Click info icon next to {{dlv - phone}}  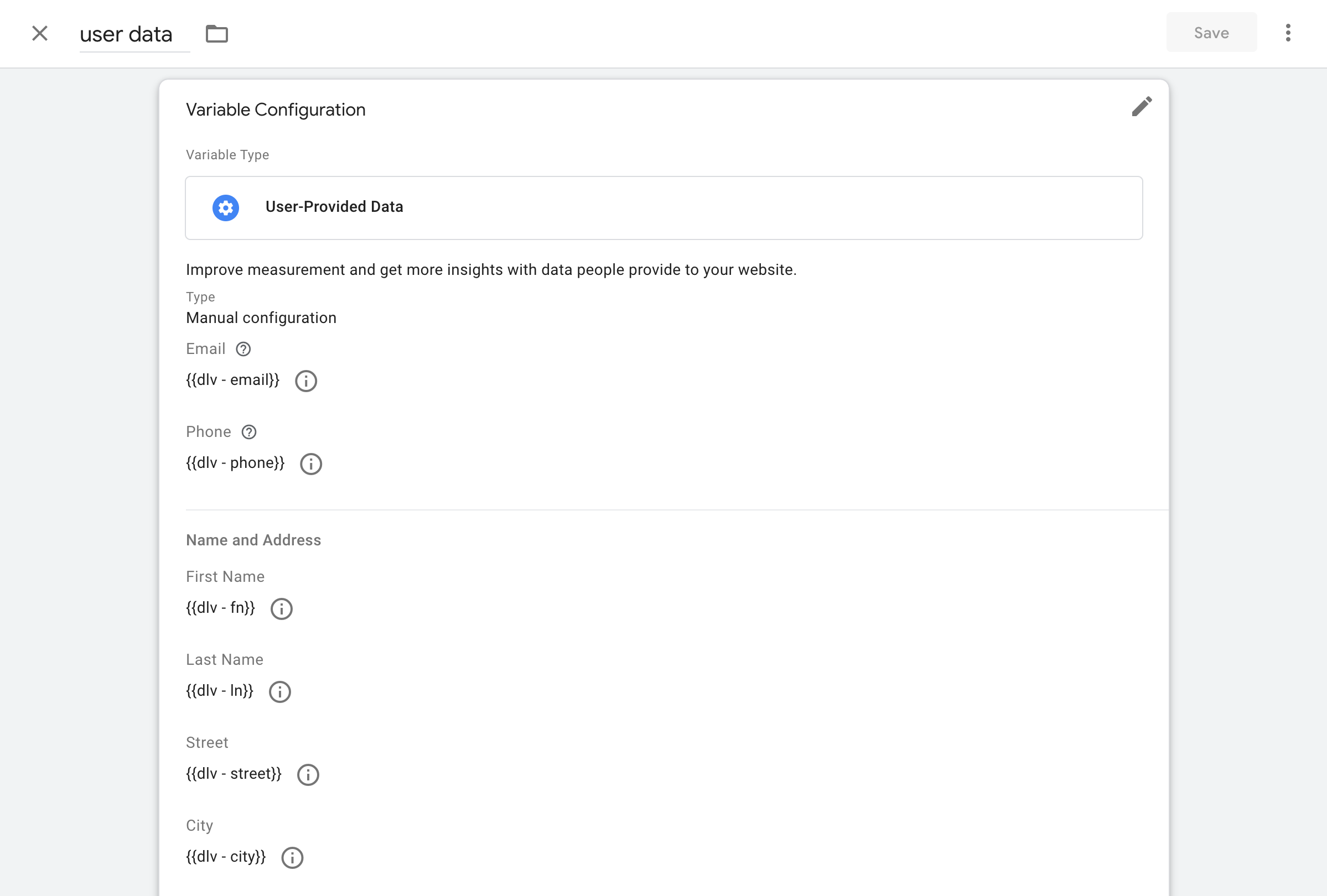311,463
